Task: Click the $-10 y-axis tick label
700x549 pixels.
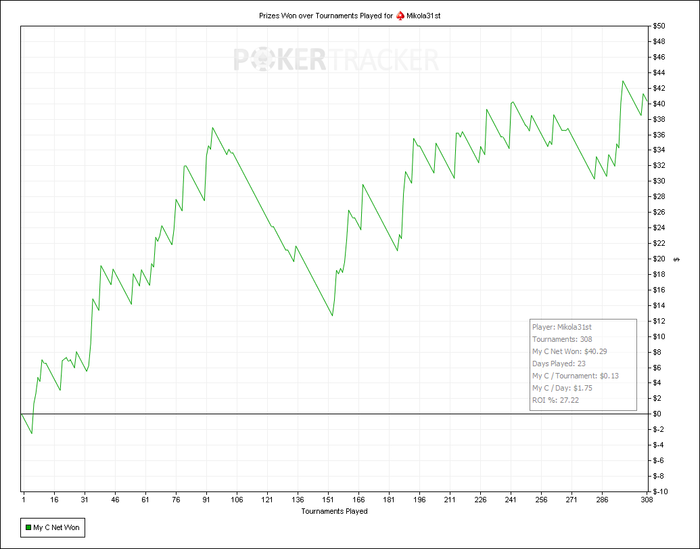Action: (660, 491)
